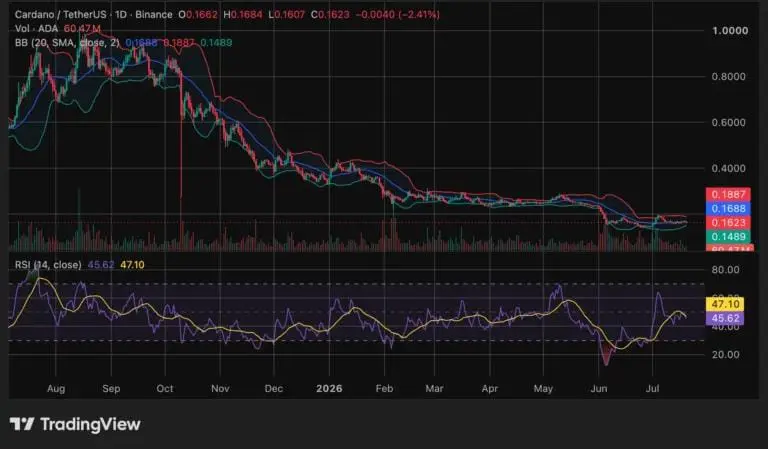Click the 60.47M volume value in the legend
This screenshot has width=768, height=449.
[x=82, y=29]
